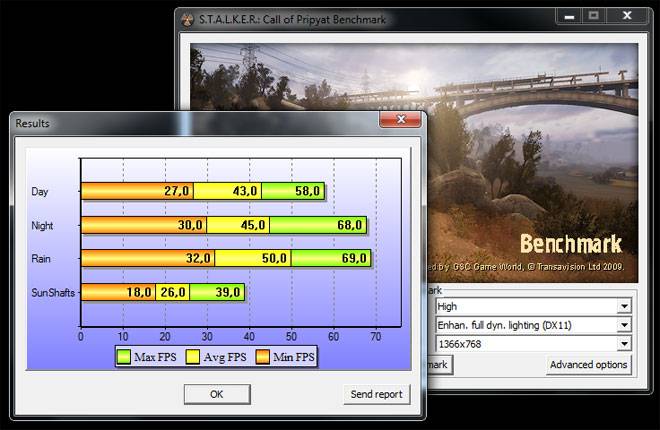Click the Rain average value 50,0

(x=274, y=258)
